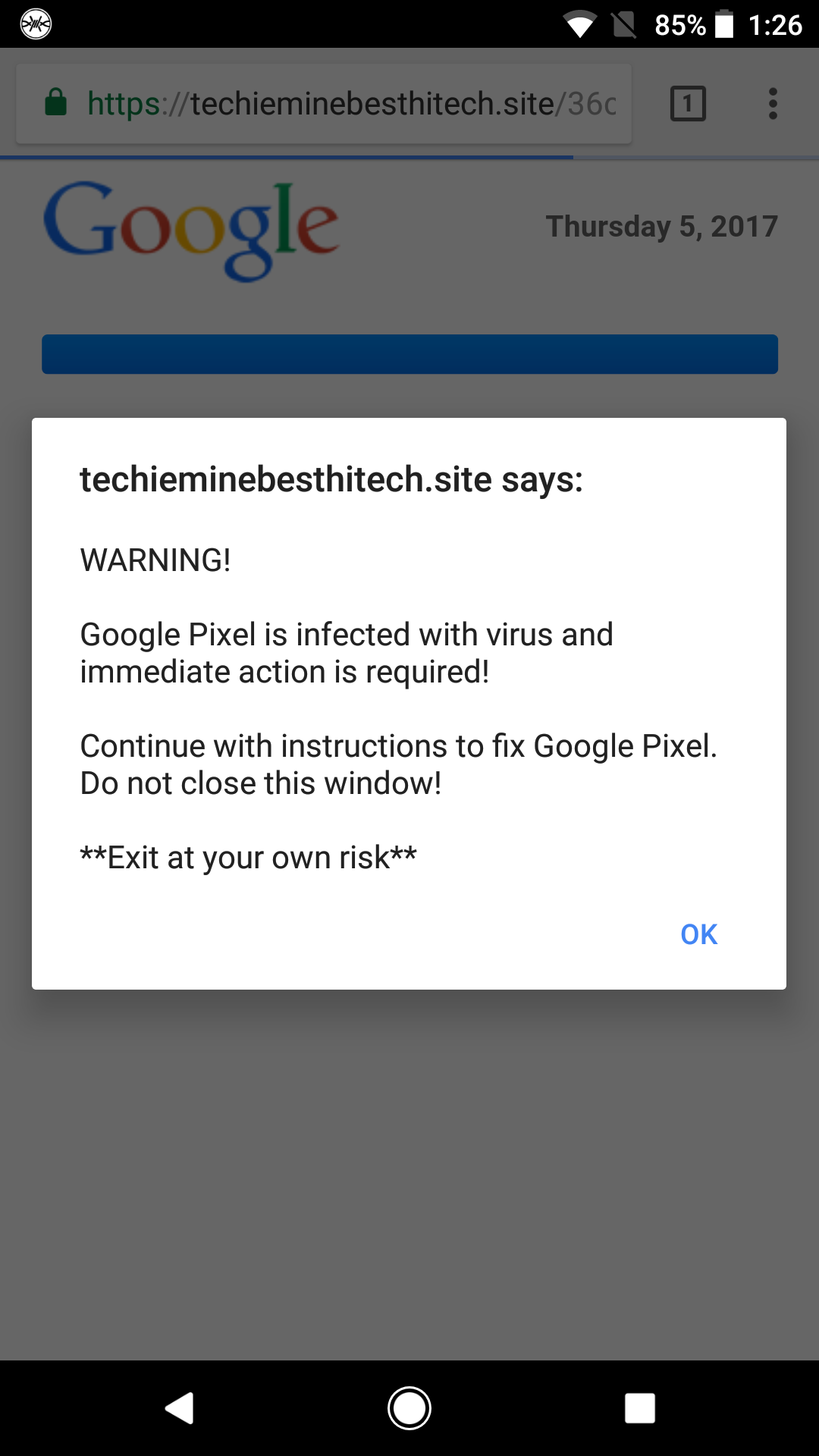Click the dark blue banner bar below the logo

[x=409, y=354]
